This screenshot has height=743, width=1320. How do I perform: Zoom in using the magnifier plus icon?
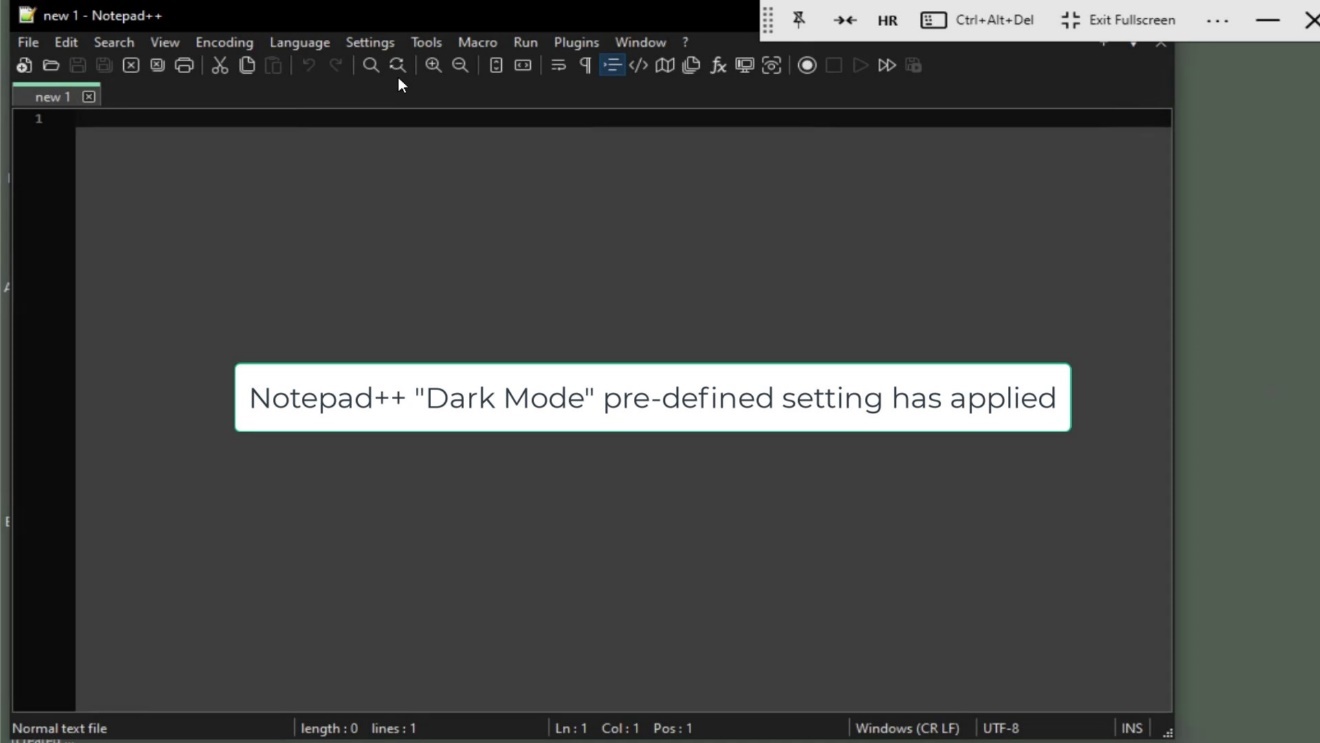point(433,65)
